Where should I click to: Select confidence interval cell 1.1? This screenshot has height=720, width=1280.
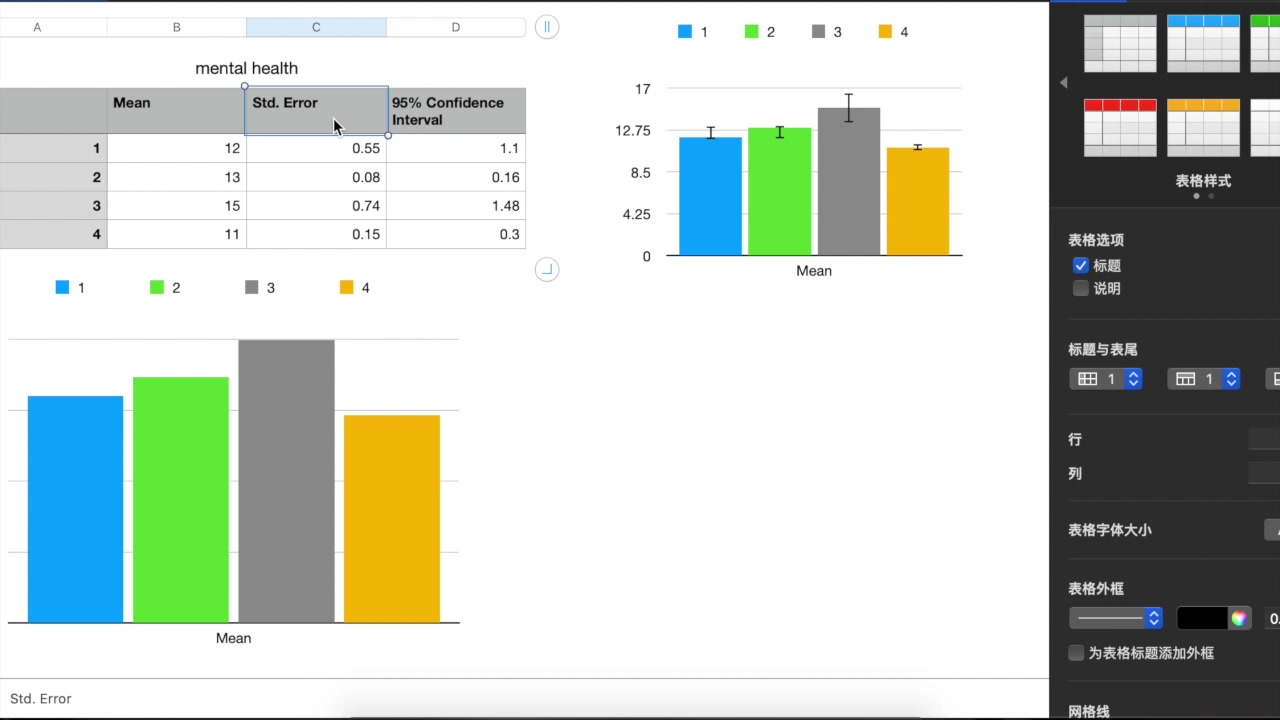(456, 148)
